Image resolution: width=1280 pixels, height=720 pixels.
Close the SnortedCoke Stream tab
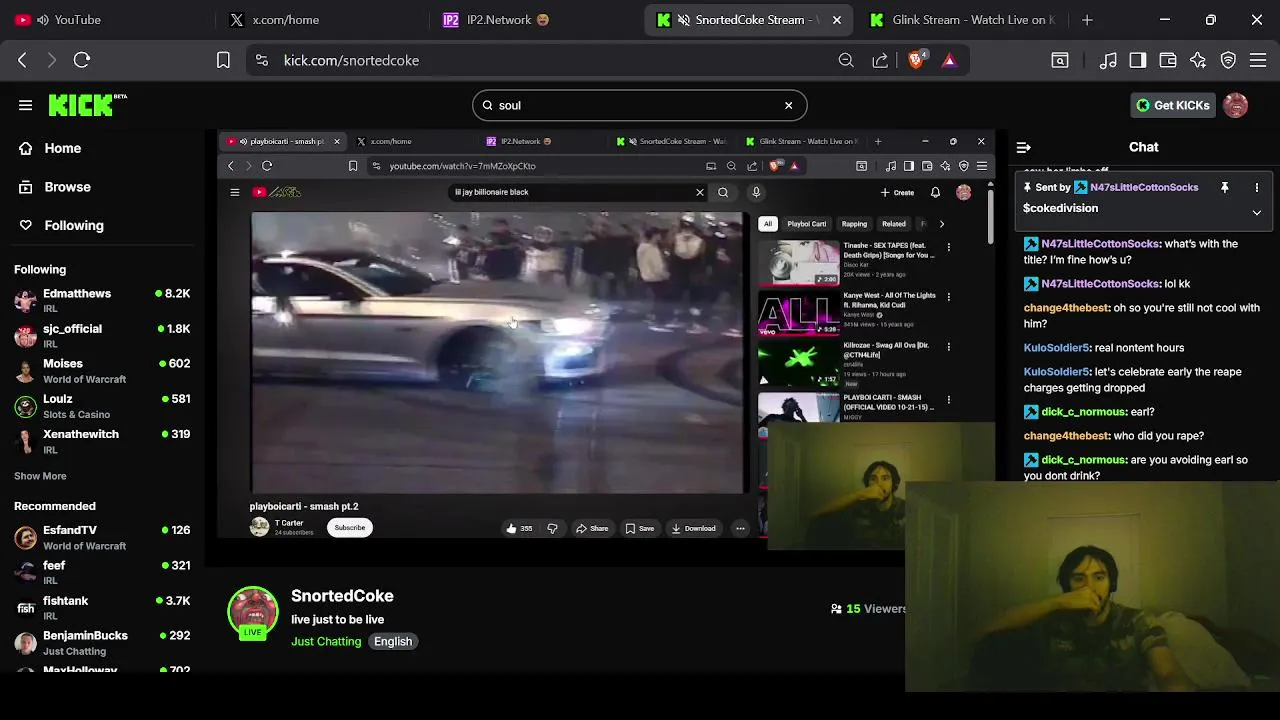pyautogui.click(x=837, y=20)
